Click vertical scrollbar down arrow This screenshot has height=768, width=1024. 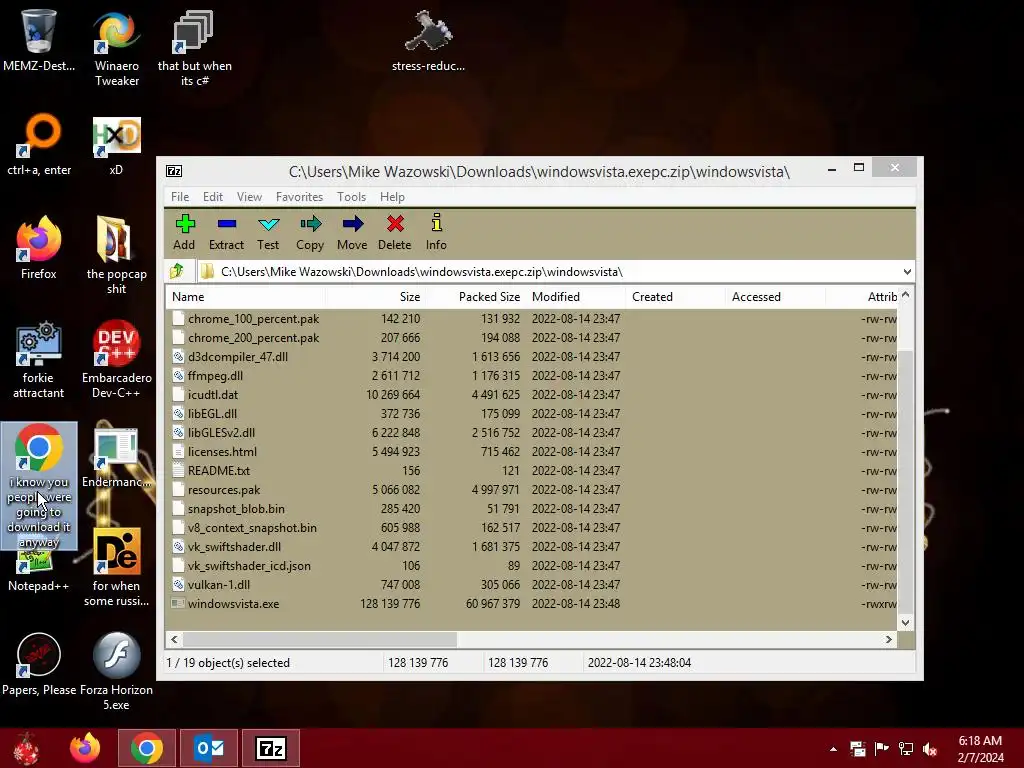click(905, 622)
